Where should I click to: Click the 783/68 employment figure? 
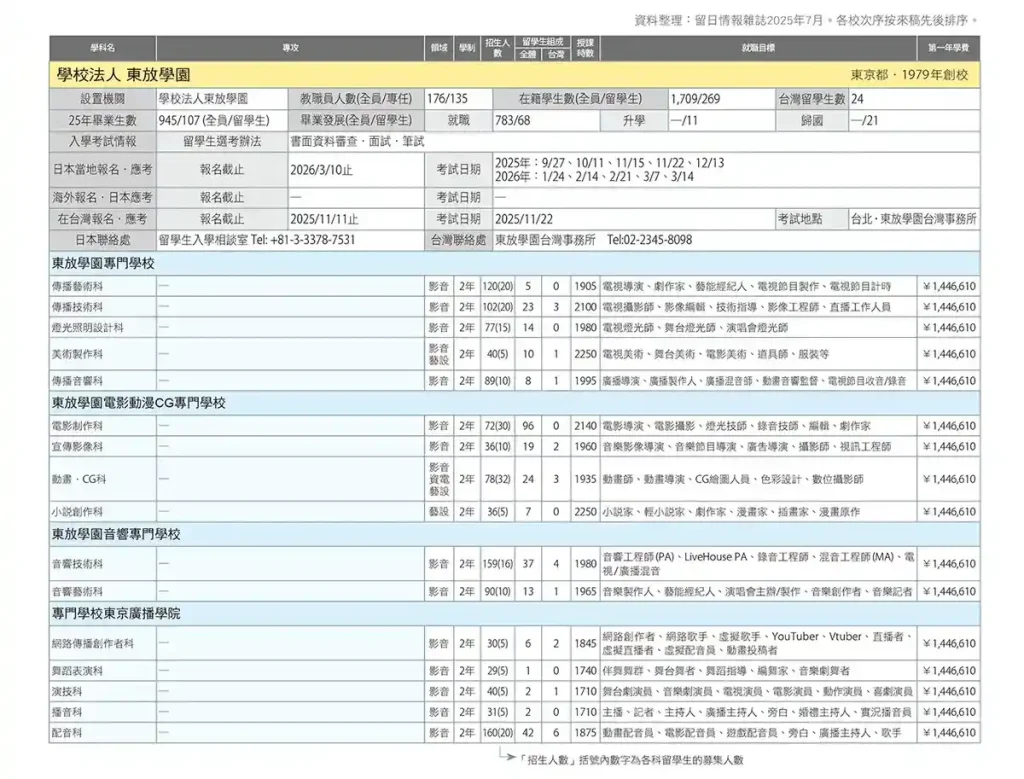point(513,121)
